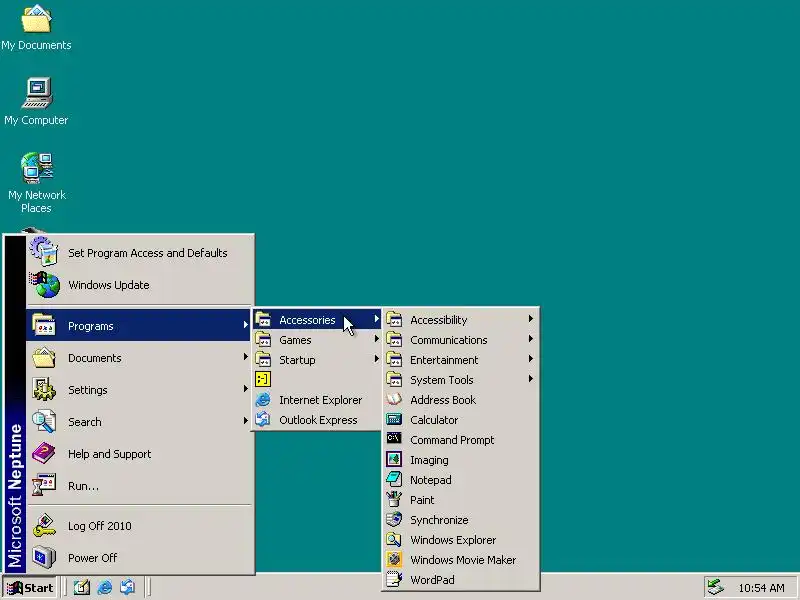Expand the Entertainment submenu arrow

click(531, 359)
